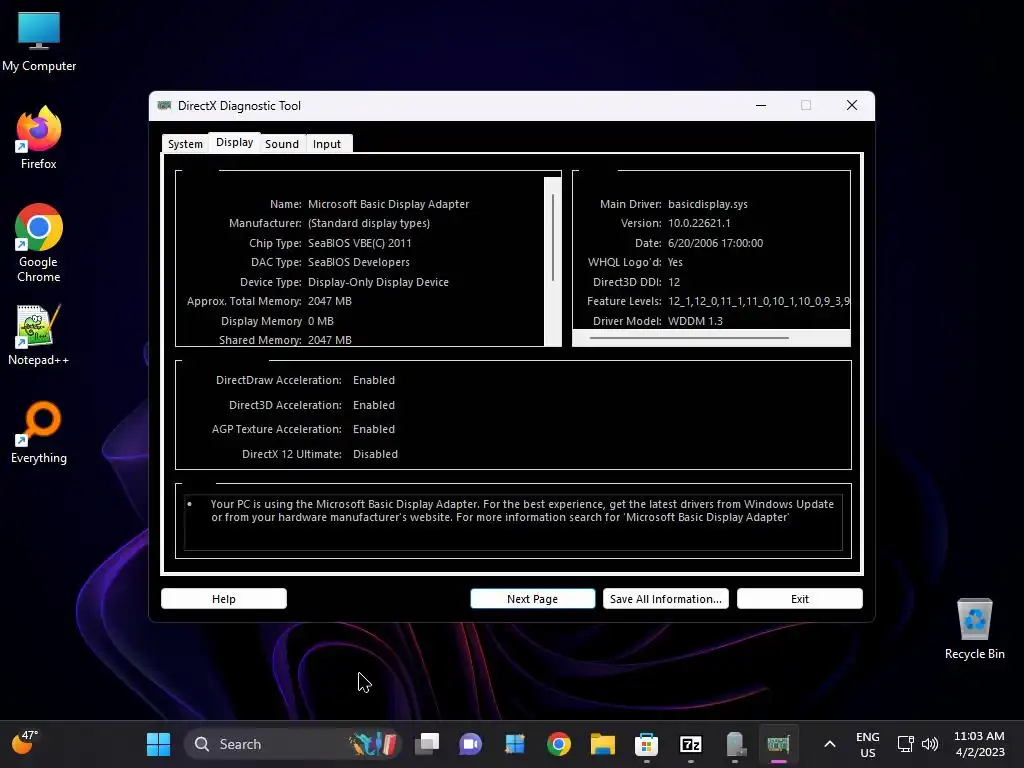Open 7-Zip from the taskbar
The height and width of the screenshot is (768, 1024).
tap(690, 744)
